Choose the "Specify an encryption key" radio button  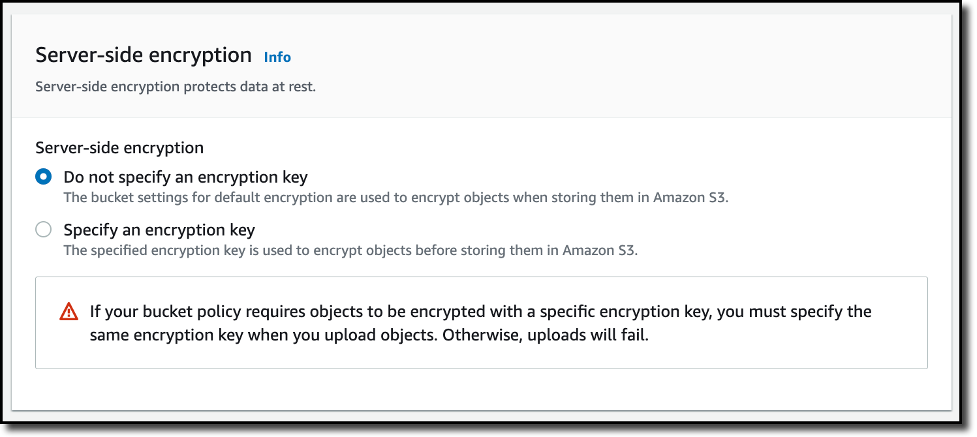pyautogui.click(x=43, y=230)
